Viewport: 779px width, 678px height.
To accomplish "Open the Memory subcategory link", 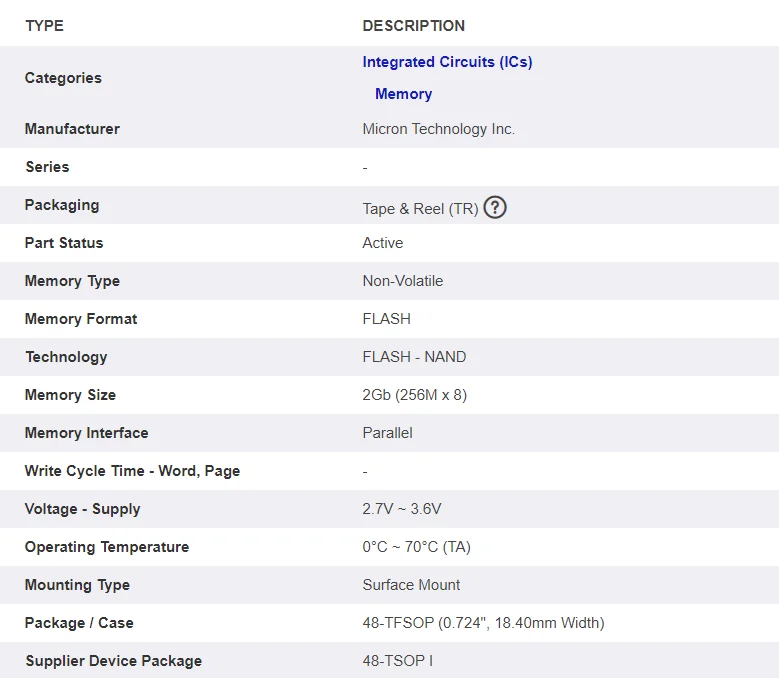I will [x=403, y=94].
